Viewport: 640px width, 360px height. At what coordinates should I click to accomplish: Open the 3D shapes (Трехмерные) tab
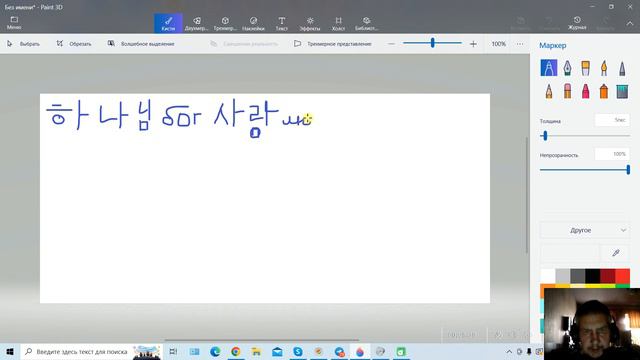[x=225, y=23]
